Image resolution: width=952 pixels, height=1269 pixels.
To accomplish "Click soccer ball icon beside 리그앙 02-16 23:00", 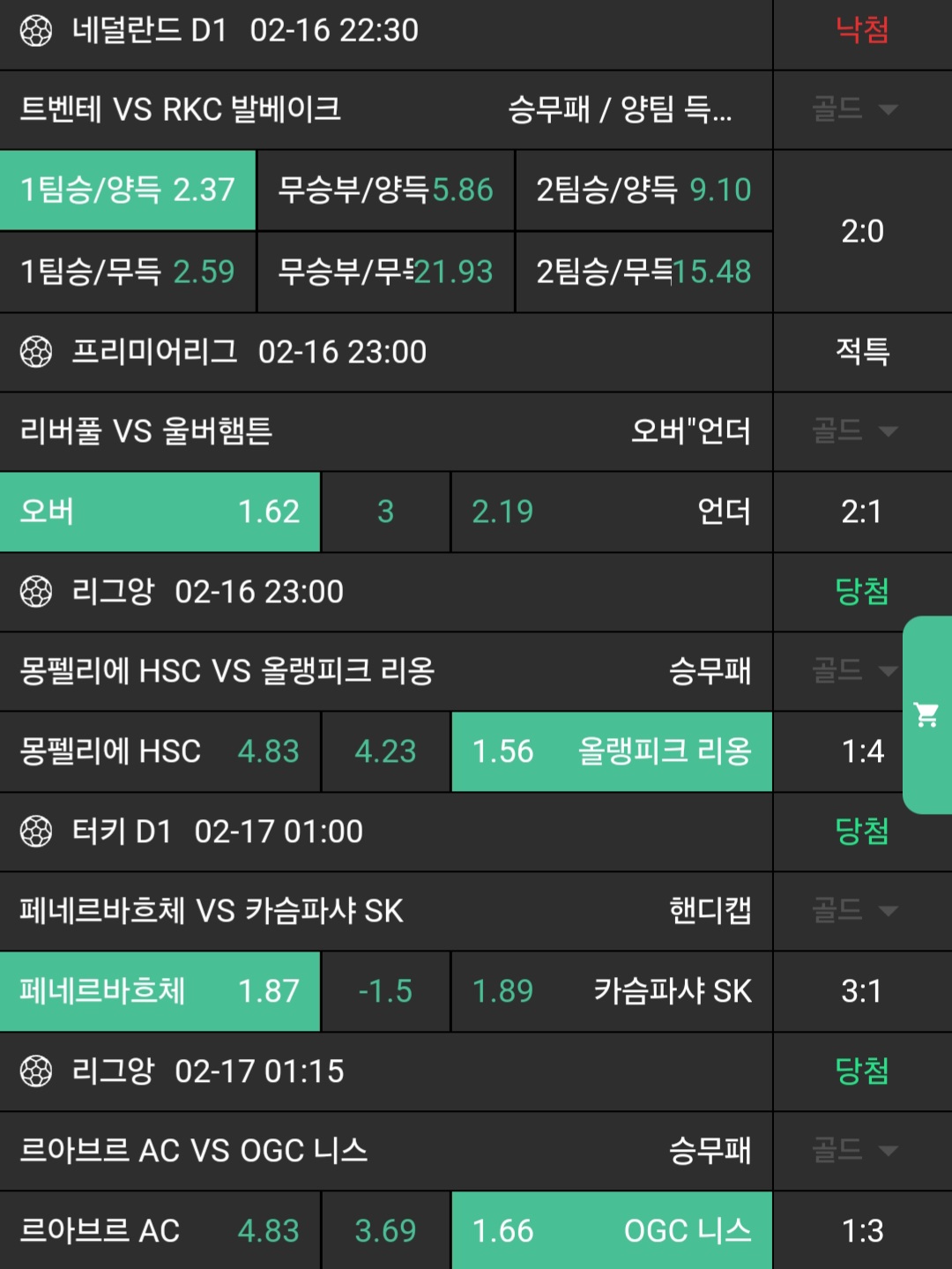I will (x=36, y=592).
